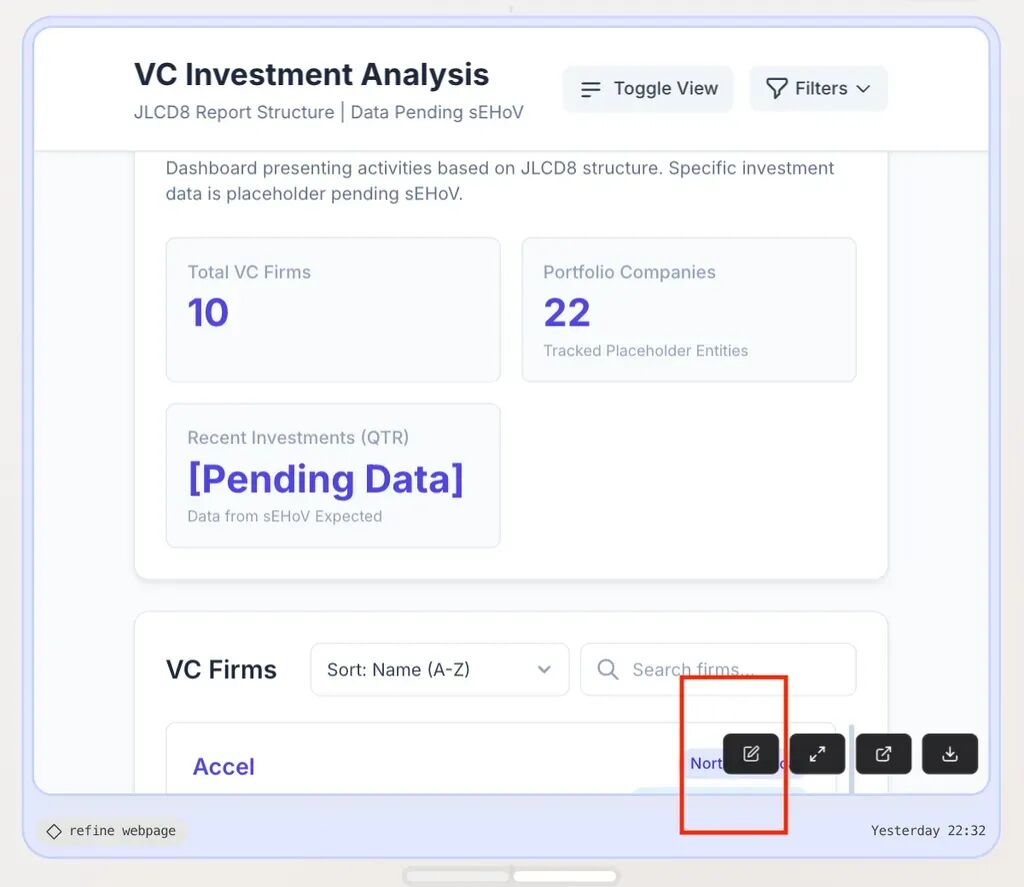Expand the preview to fullscreen
This screenshot has width=1024, height=887.
click(817, 754)
